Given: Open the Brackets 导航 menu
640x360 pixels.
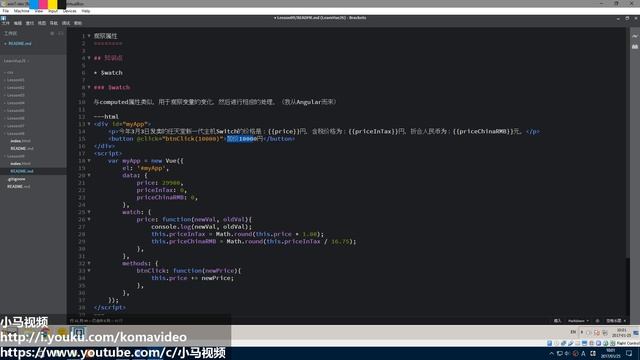Looking at the screenshot, I should tap(54, 23).
